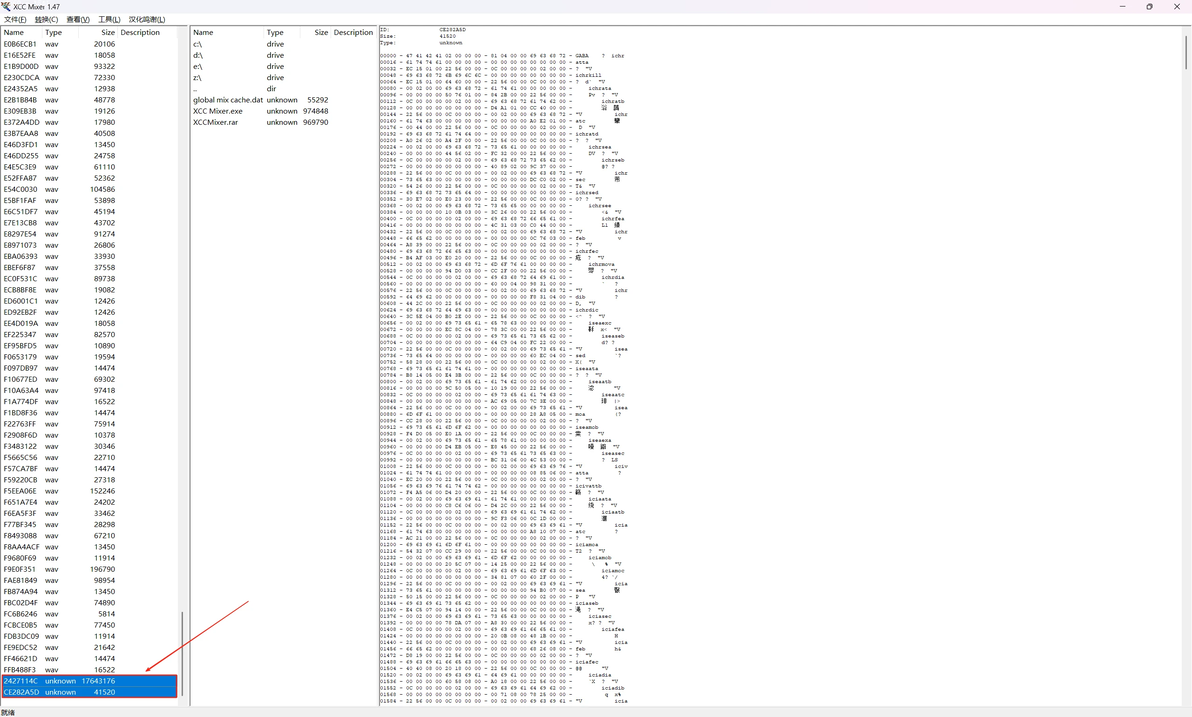This screenshot has height=717, width=1192.
Task: Select XCCMixer.rar file
Action: (x=261, y=122)
